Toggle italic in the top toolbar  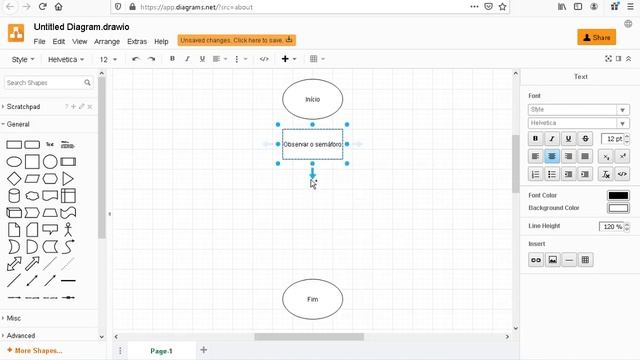coord(187,59)
